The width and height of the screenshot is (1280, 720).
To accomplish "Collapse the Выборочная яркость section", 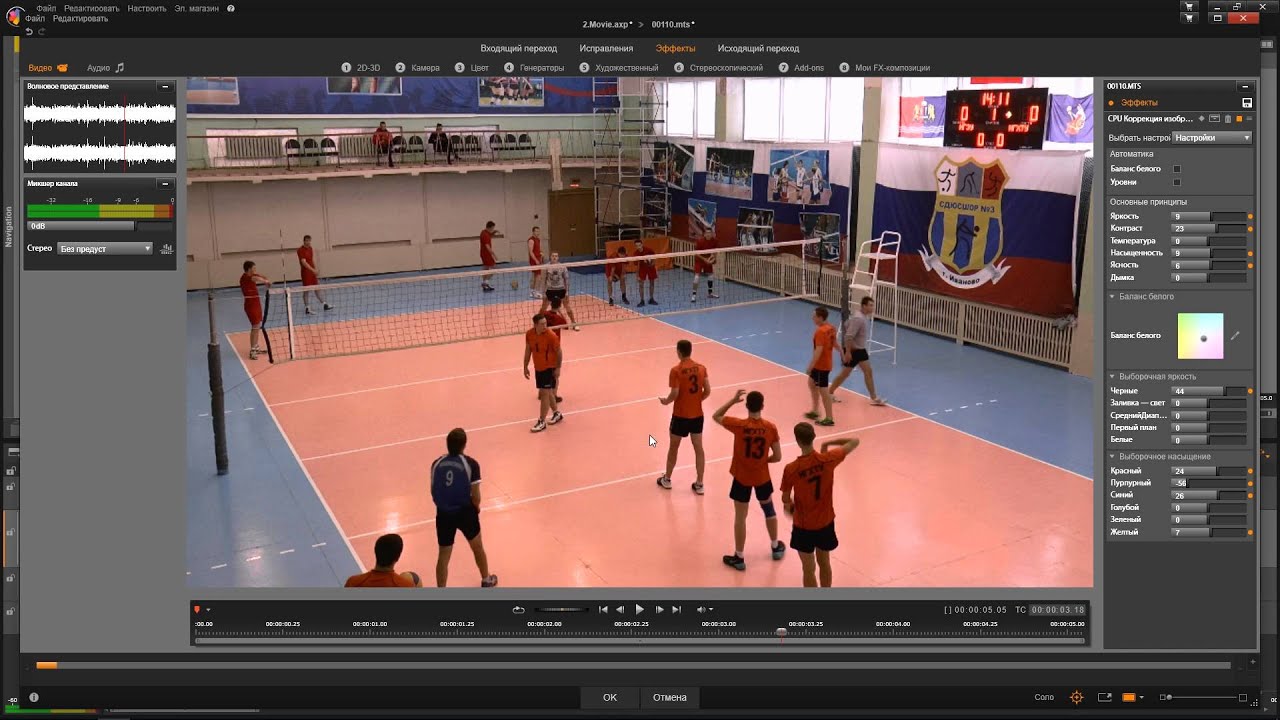I will click(1112, 377).
